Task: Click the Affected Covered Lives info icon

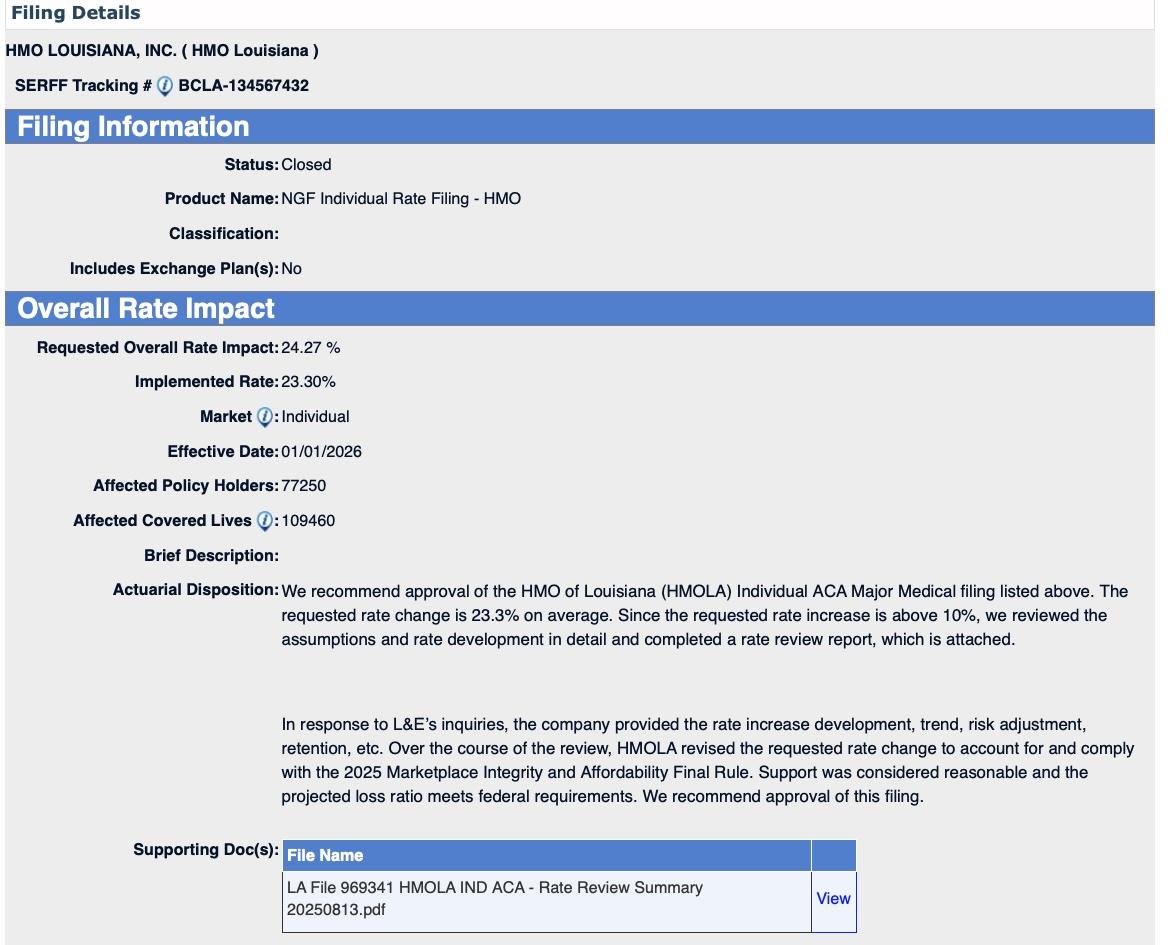Action: [x=264, y=521]
